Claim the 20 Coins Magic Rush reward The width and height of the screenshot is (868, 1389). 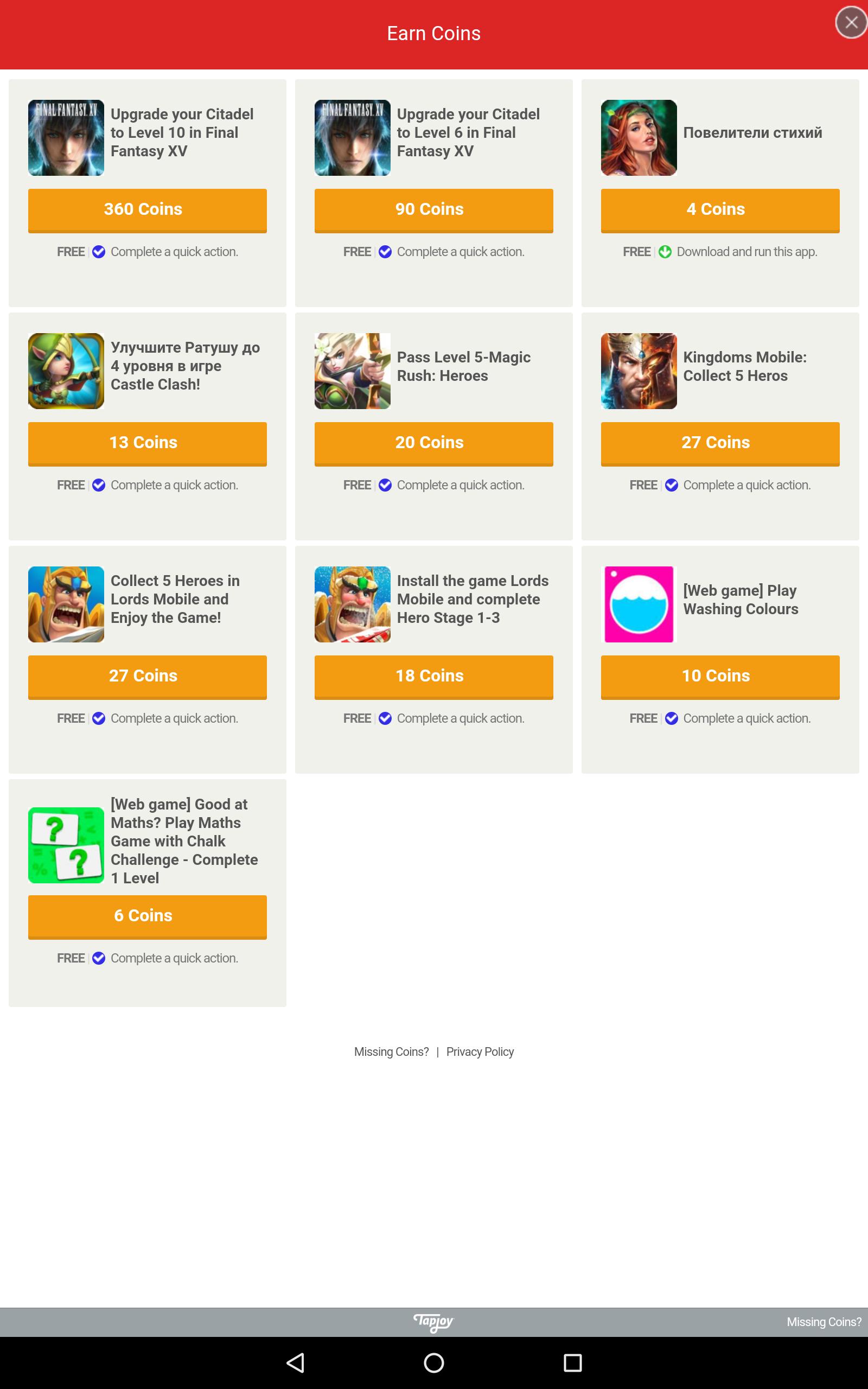[x=434, y=444]
